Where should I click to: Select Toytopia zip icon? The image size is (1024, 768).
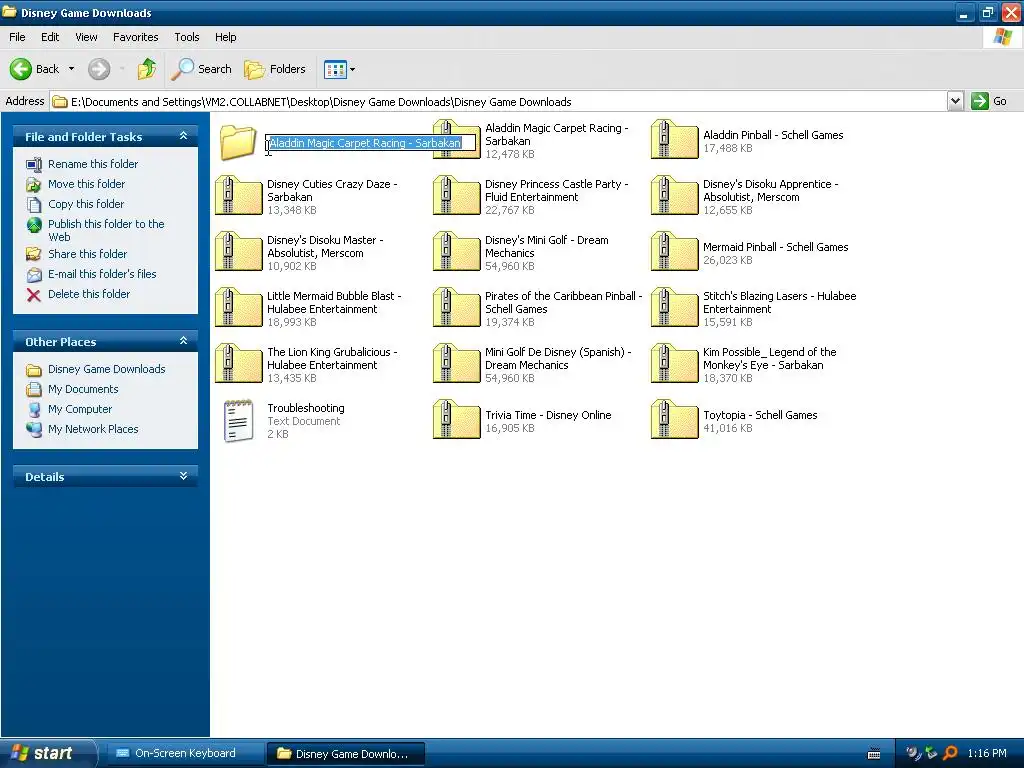click(674, 420)
